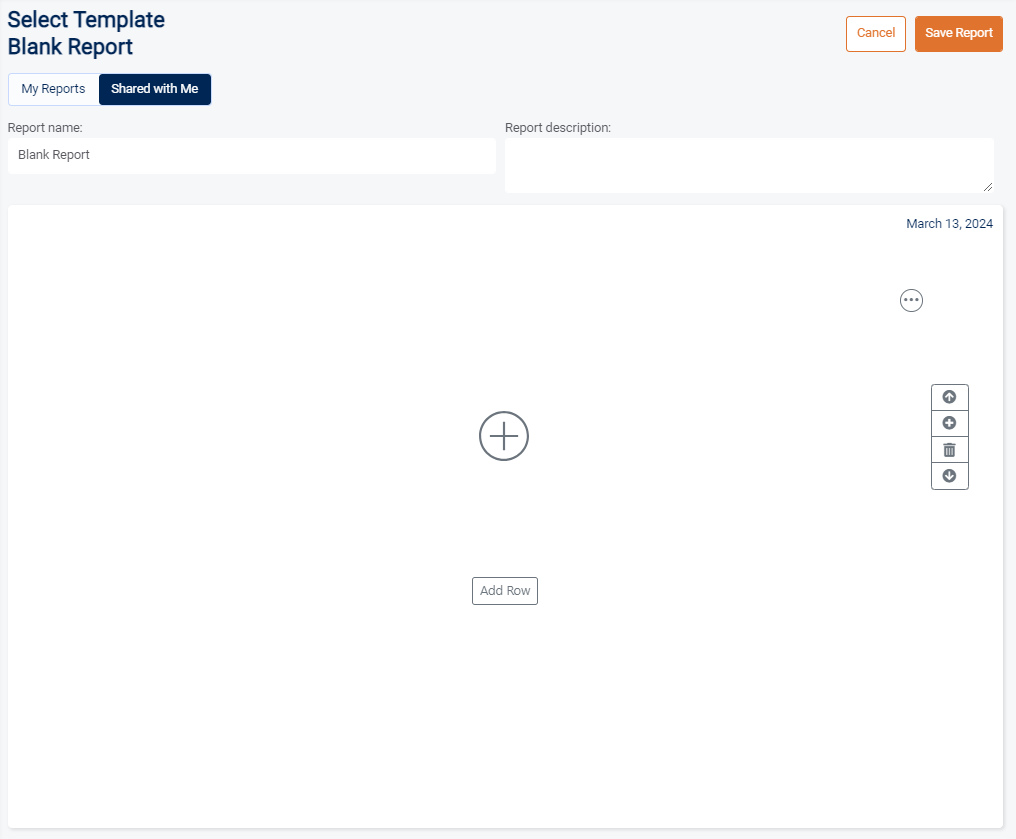Click the row actions toolbar panel
1016x839 pixels.
pyautogui.click(x=949, y=436)
